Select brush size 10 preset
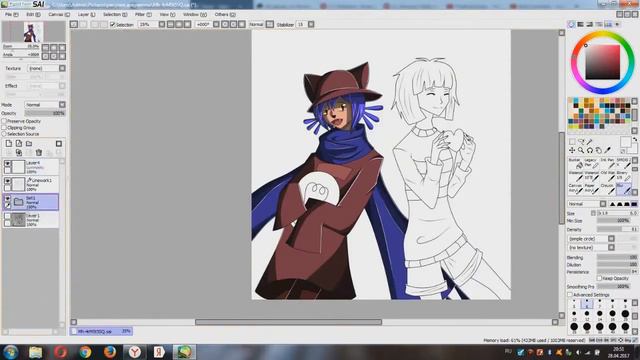This screenshot has height=360, width=640. click(x=574, y=315)
